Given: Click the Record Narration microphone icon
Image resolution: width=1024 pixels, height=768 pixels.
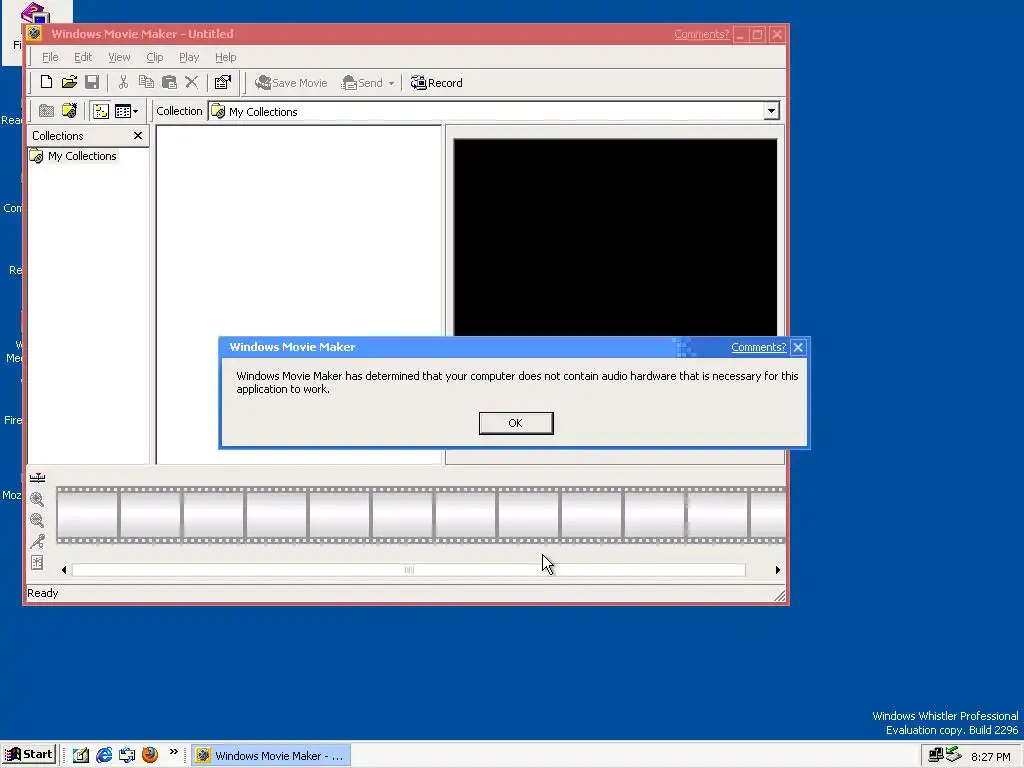Looking at the screenshot, I should coord(37,541).
